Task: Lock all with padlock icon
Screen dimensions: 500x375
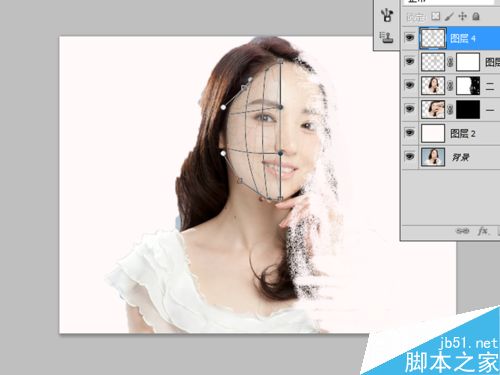Action: pyautogui.click(x=476, y=16)
